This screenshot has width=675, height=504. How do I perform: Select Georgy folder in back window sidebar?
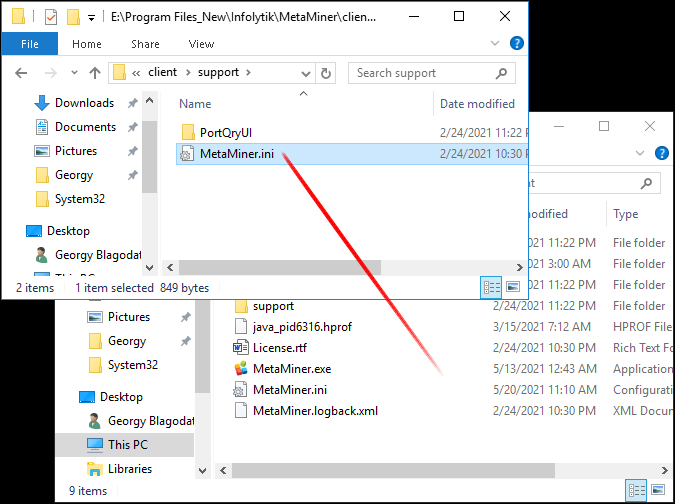[x=118, y=341]
